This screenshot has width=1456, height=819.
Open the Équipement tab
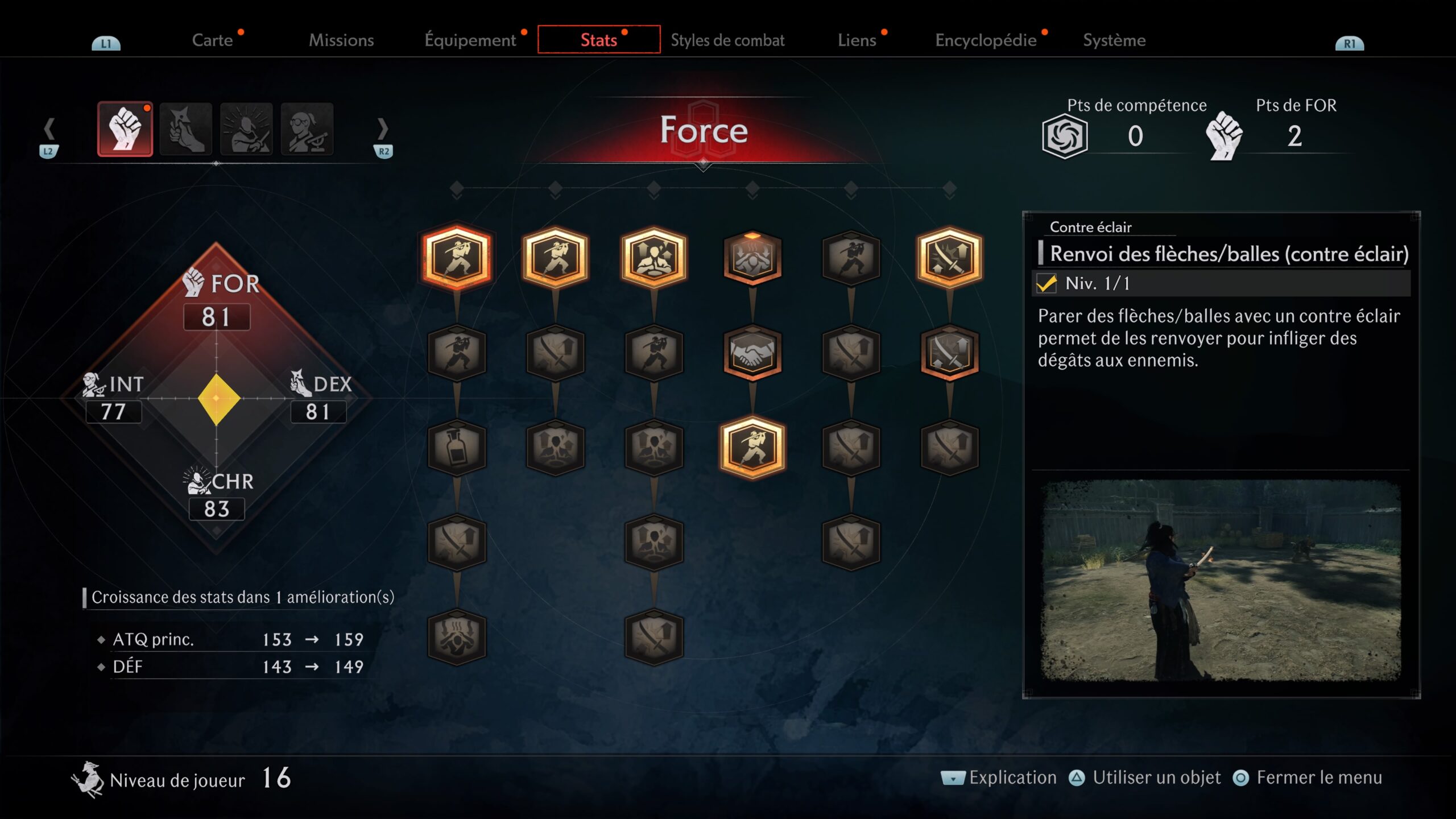click(x=470, y=40)
